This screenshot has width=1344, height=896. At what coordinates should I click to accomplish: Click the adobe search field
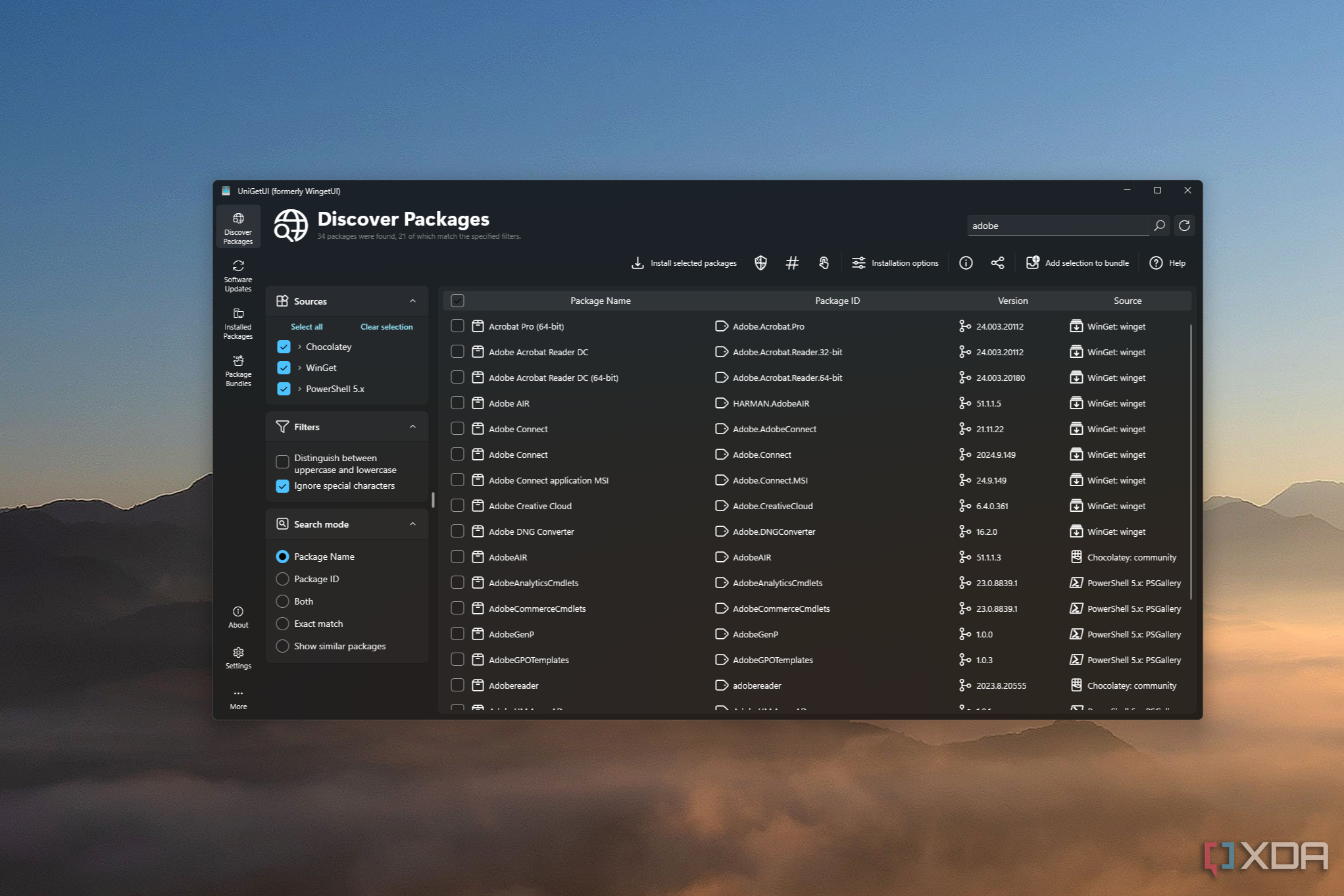pyautogui.click(x=1057, y=226)
